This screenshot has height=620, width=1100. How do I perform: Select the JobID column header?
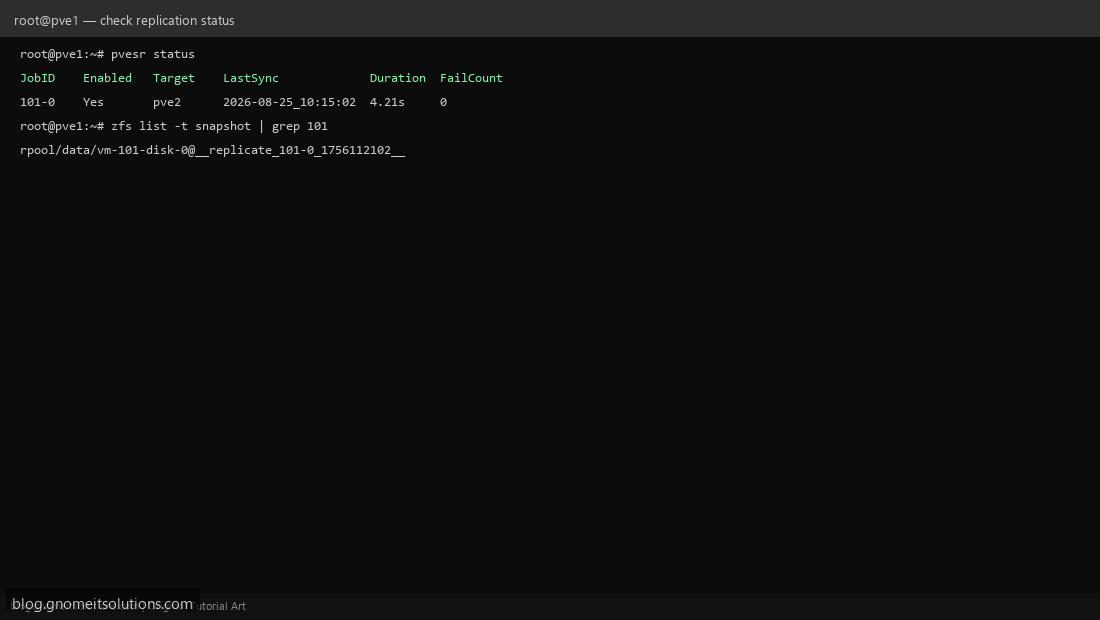tap(37, 78)
